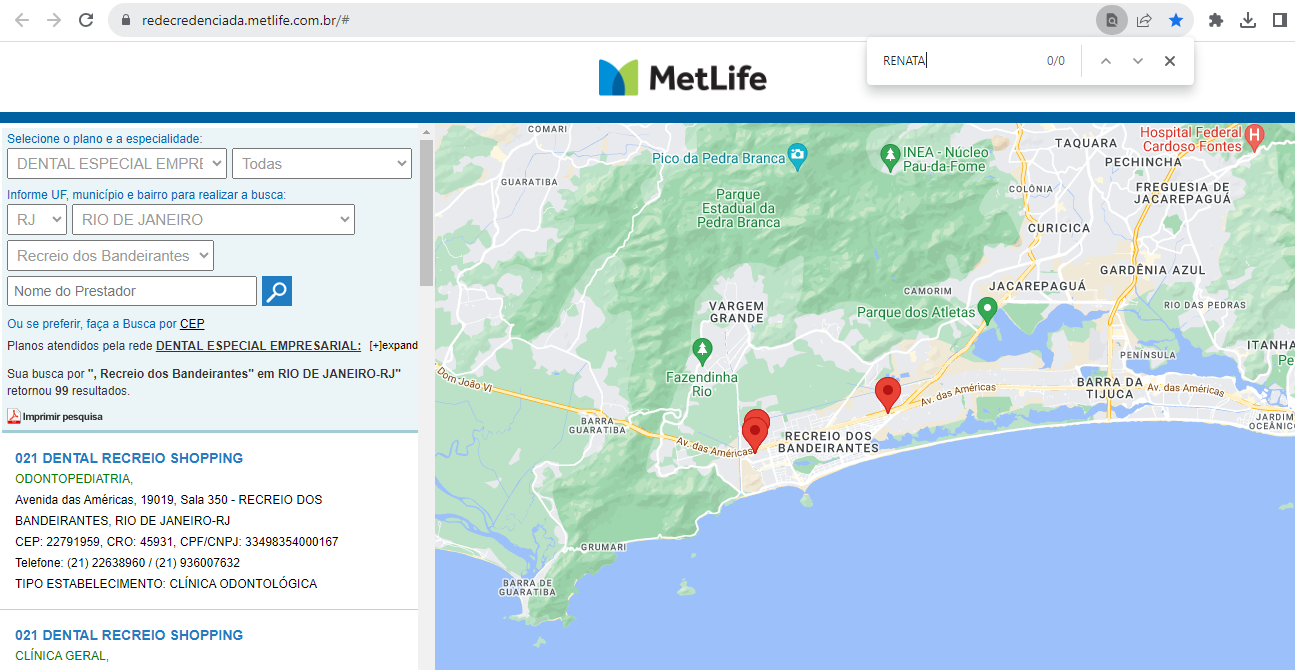The height and width of the screenshot is (670, 1295).
Task: View site security lock information
Action: pyautogui.click(x=125, y=20)
